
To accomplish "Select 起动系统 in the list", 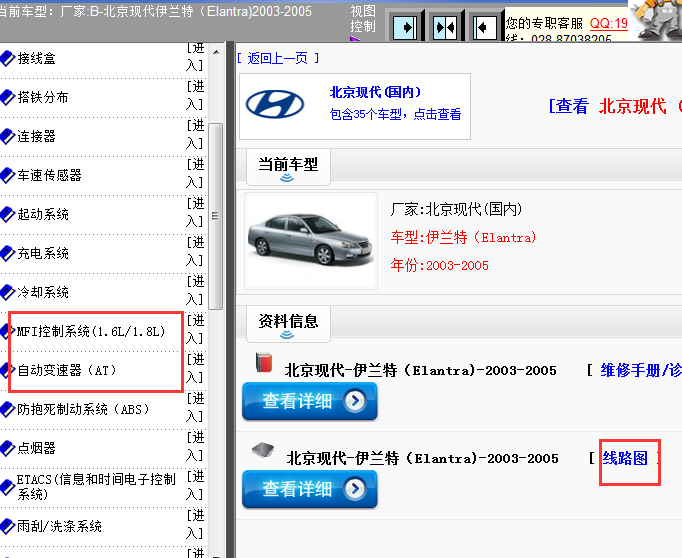I will point(43,214).
